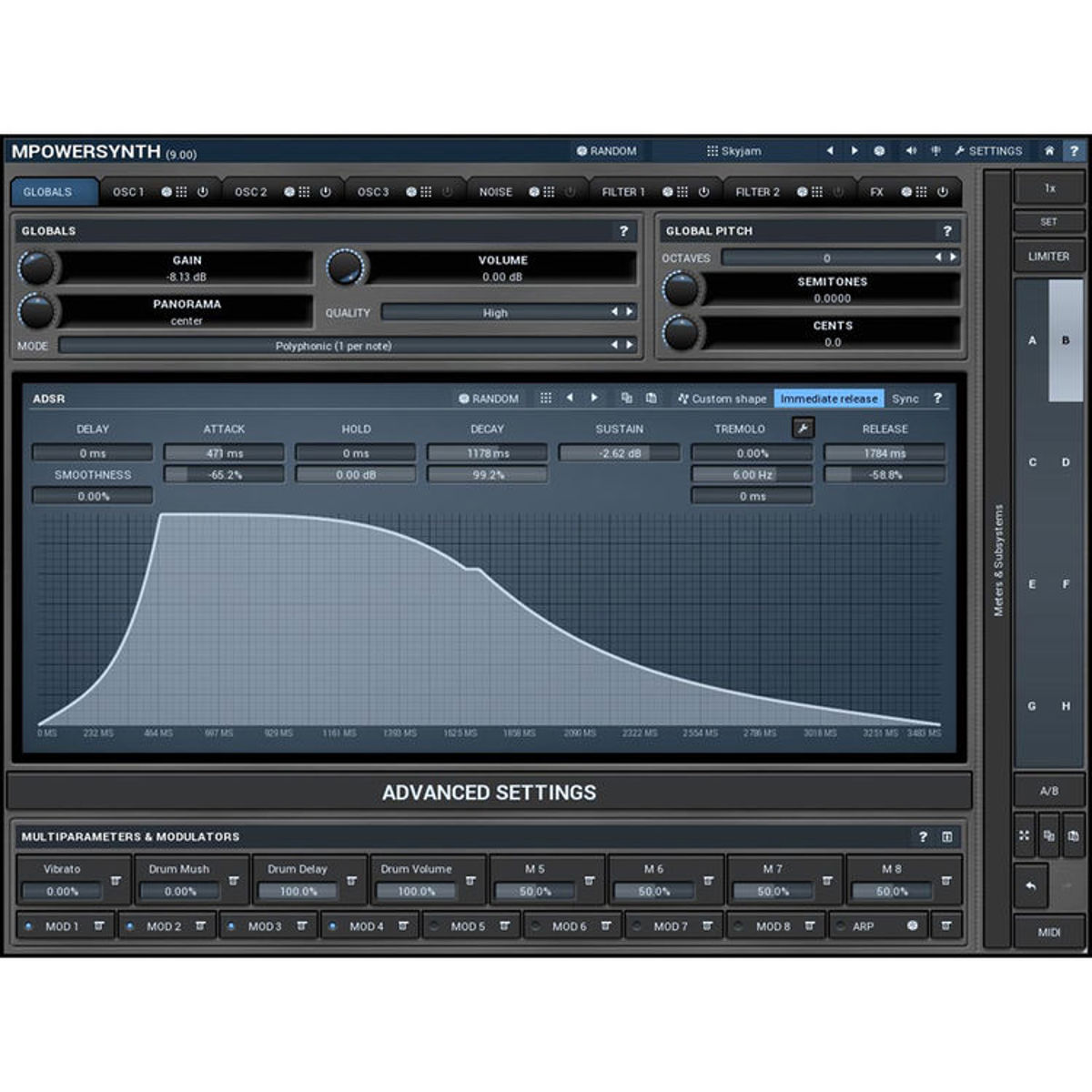Click FILTER 1 randomize dice icon
Viewport: 1092px width, 1092px height.
(x=668, y=192)
